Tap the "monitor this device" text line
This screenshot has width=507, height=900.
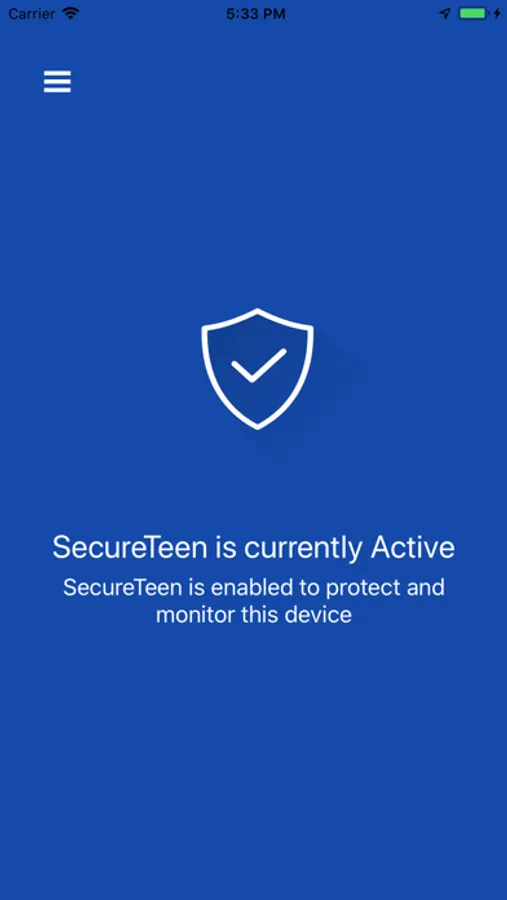pyautogui.click(x=254, y=615)
